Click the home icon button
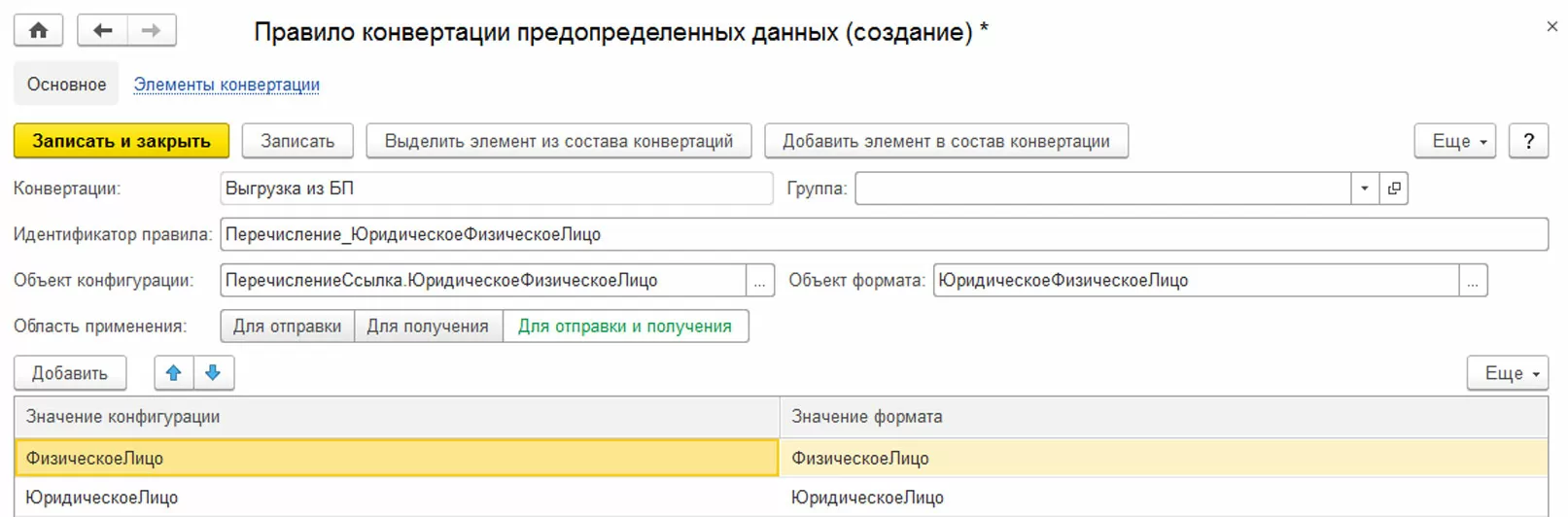Image resolution: width=1568 pixels, height=517 pixels. click(x=38, y=31)
